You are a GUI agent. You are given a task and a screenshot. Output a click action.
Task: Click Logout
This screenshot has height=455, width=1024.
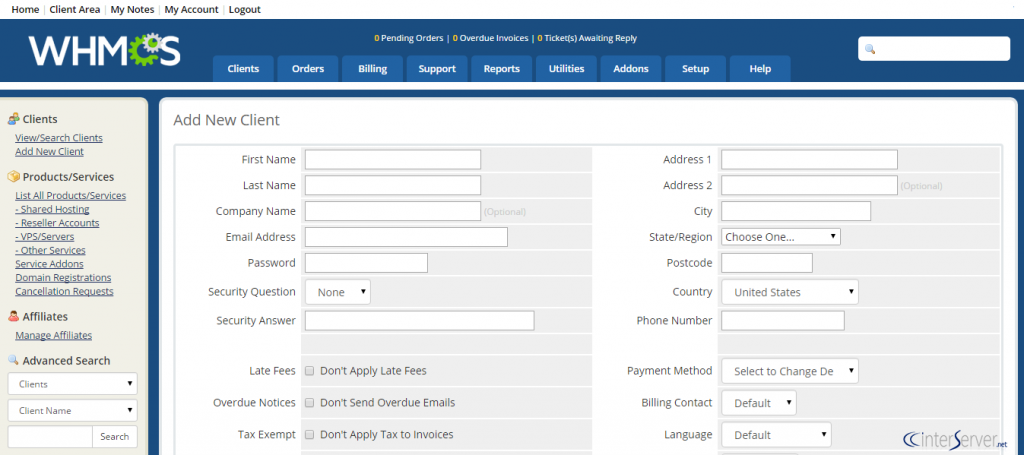[x=244, y=9]
